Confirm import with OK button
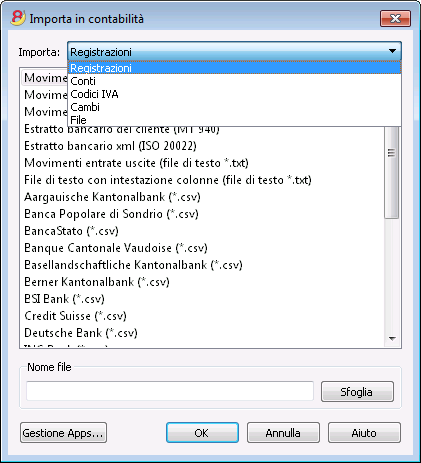 (202, 433)
